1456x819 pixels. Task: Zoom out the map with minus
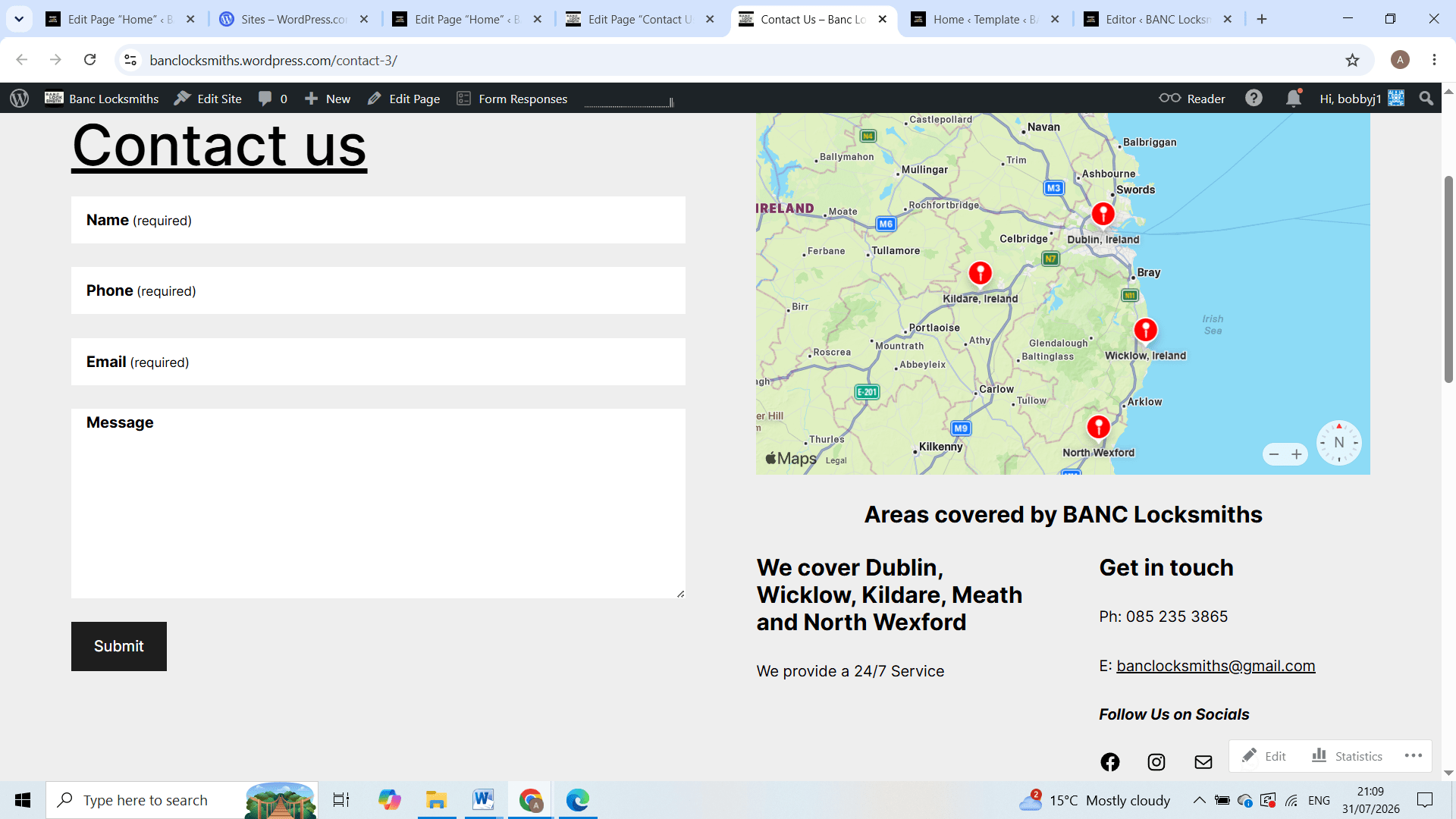1274,454
